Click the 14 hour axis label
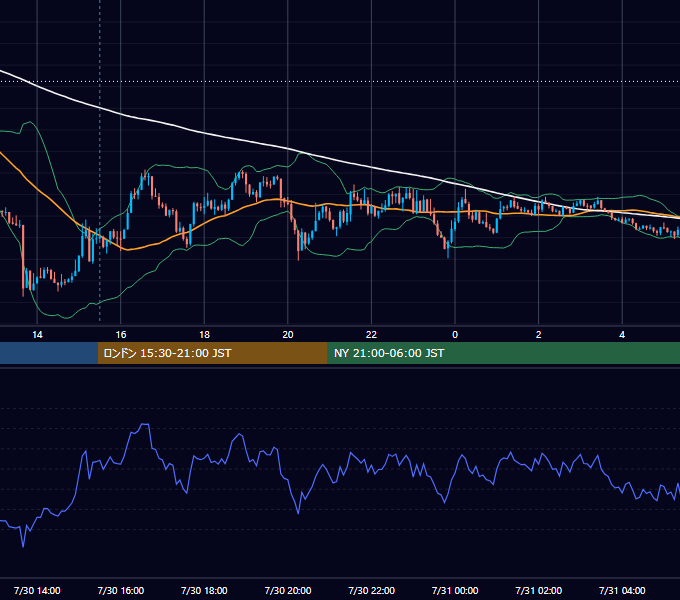 [x=37, y=335]
